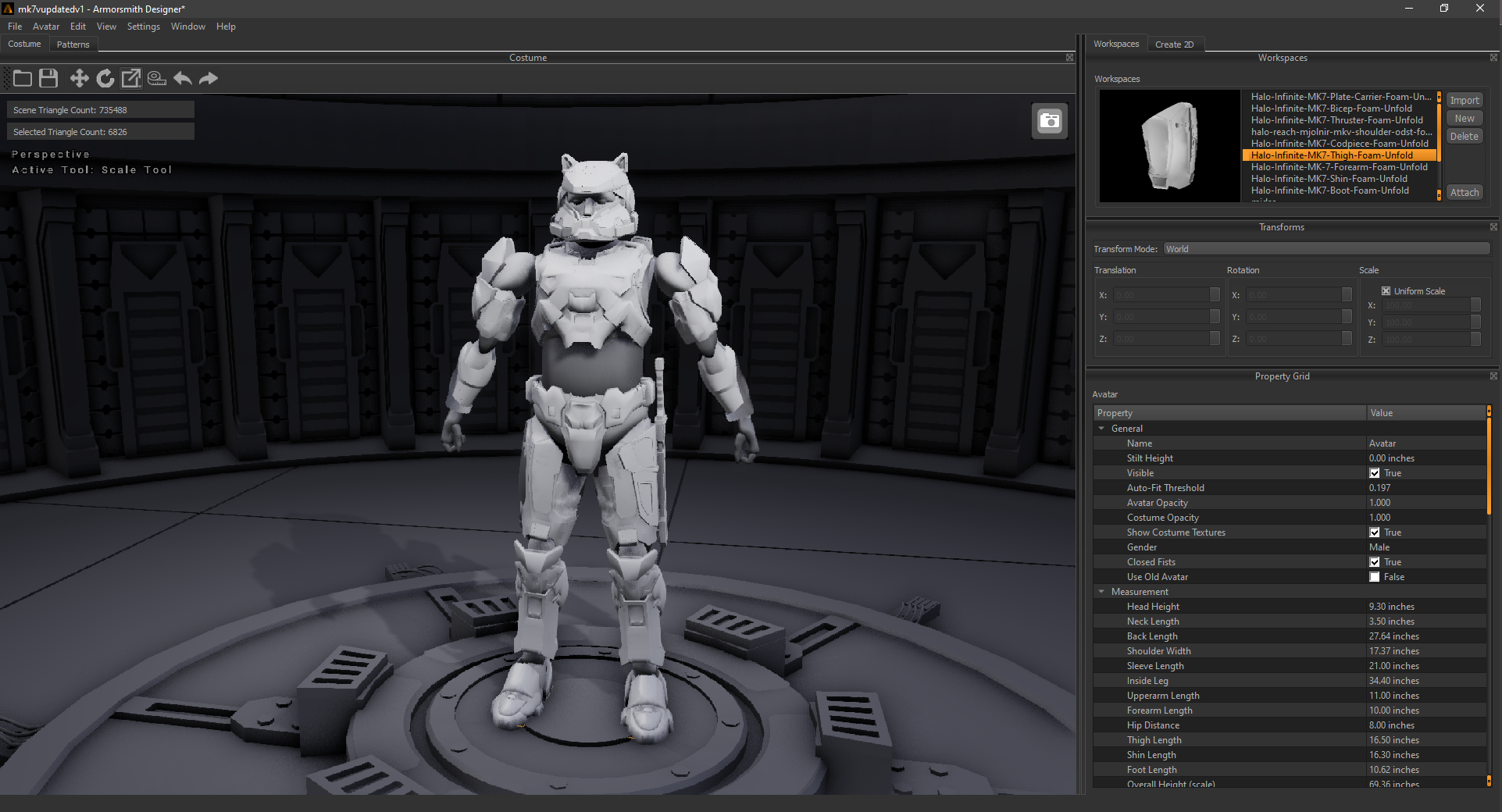Close the Workspaces panel with its X

pos(1493,58)
